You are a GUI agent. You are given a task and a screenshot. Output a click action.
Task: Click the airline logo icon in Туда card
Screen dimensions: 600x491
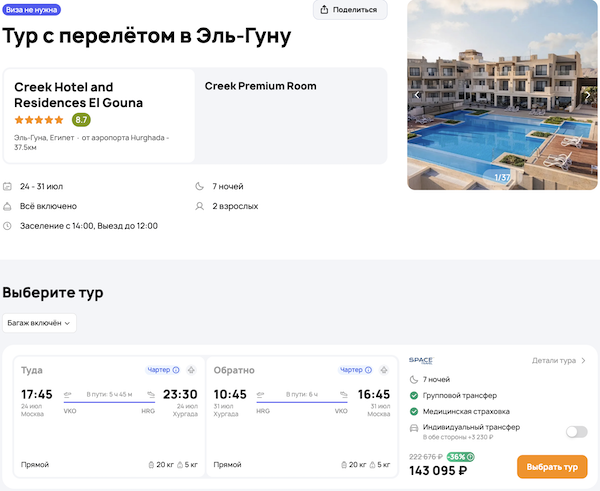(191, 370)
